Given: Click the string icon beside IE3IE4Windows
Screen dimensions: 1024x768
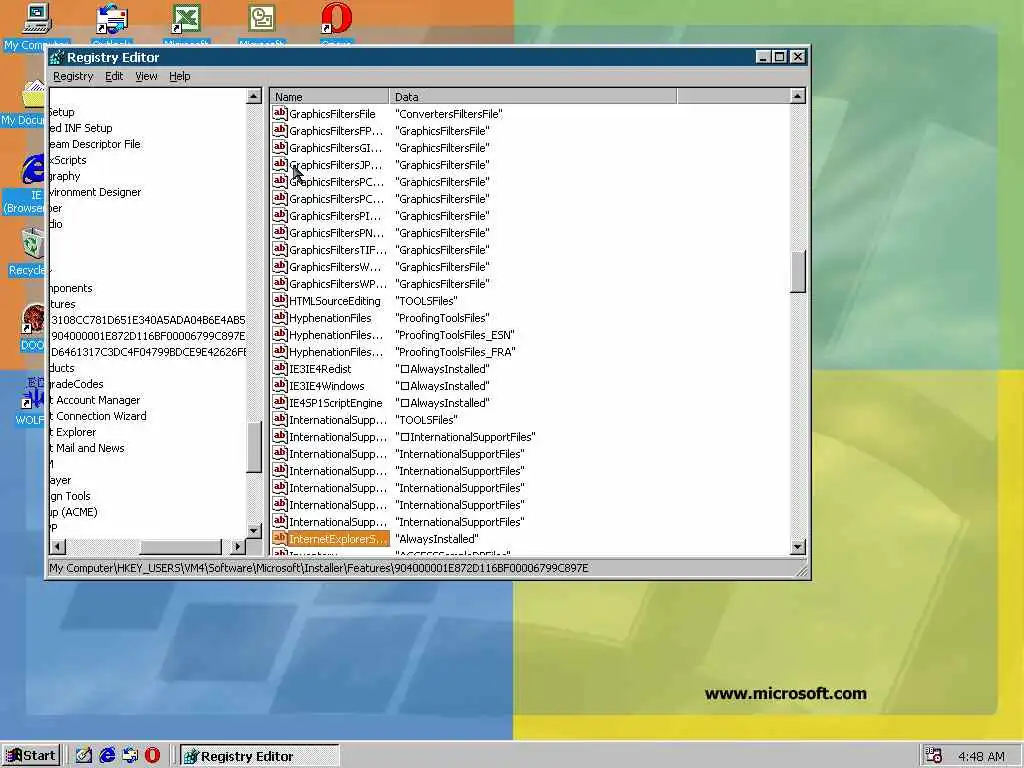Looking at the screenshot, I should pos(280,385).
